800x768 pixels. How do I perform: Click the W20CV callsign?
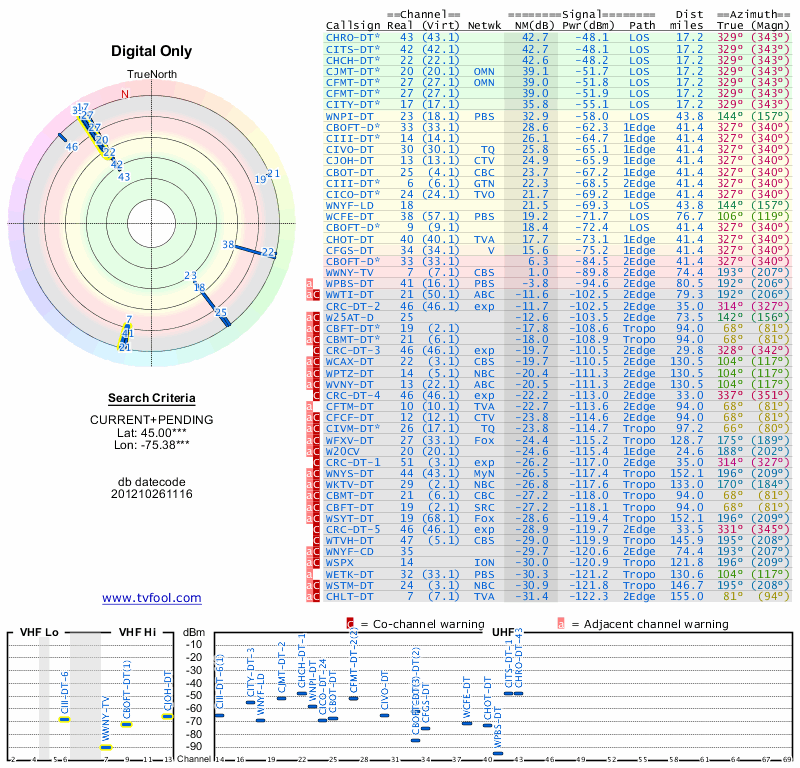point(343,451)
